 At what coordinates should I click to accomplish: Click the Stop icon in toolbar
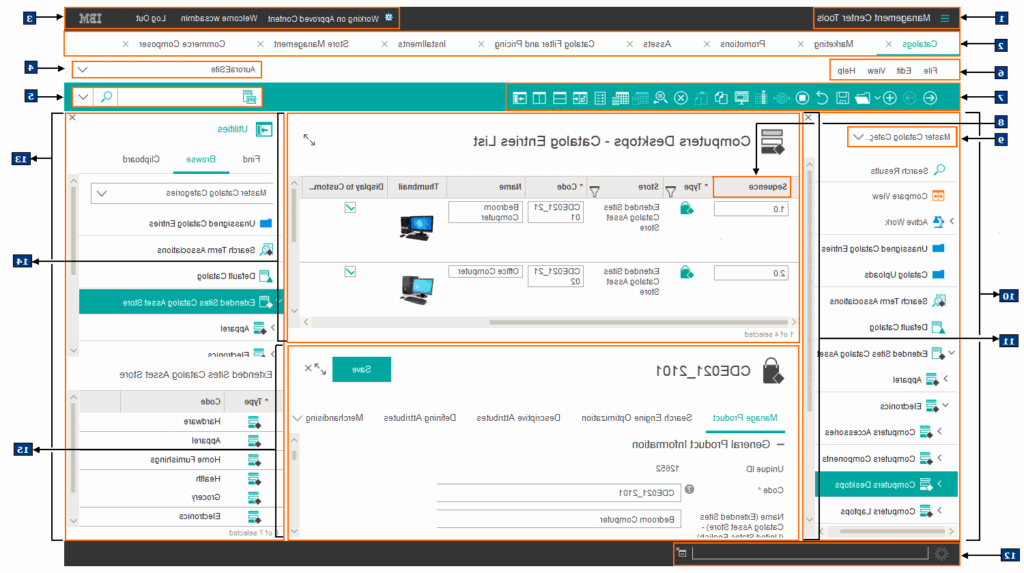[802, 97]
